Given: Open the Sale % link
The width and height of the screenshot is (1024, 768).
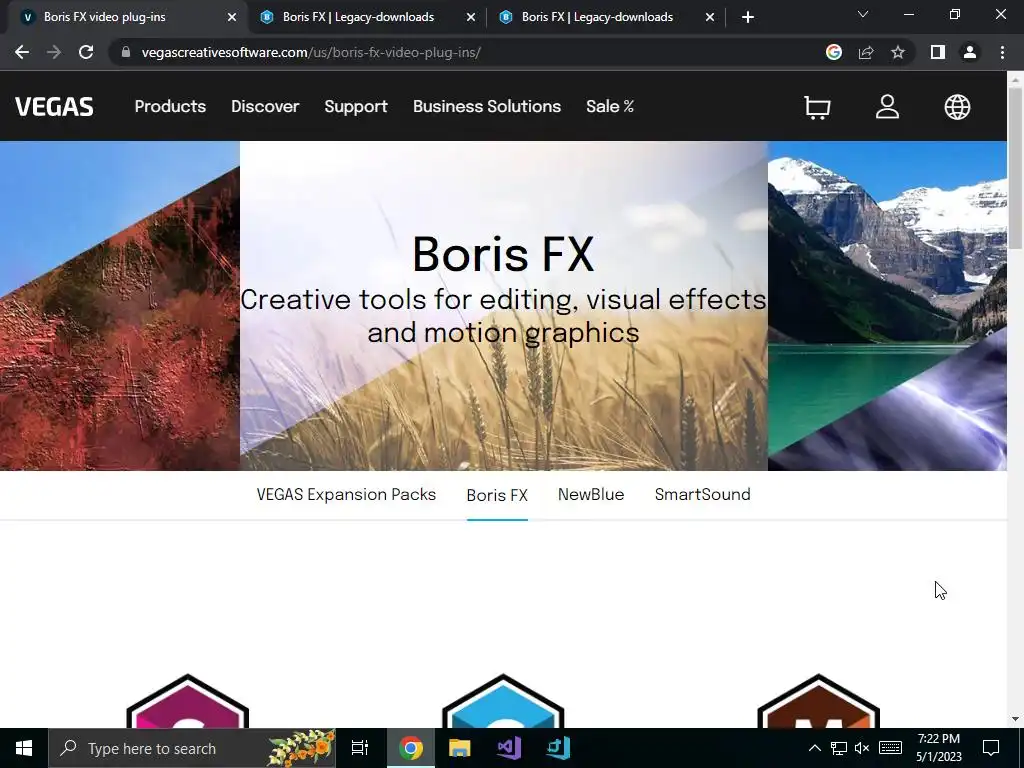Looking at the screenshot, I should point(610,106).
